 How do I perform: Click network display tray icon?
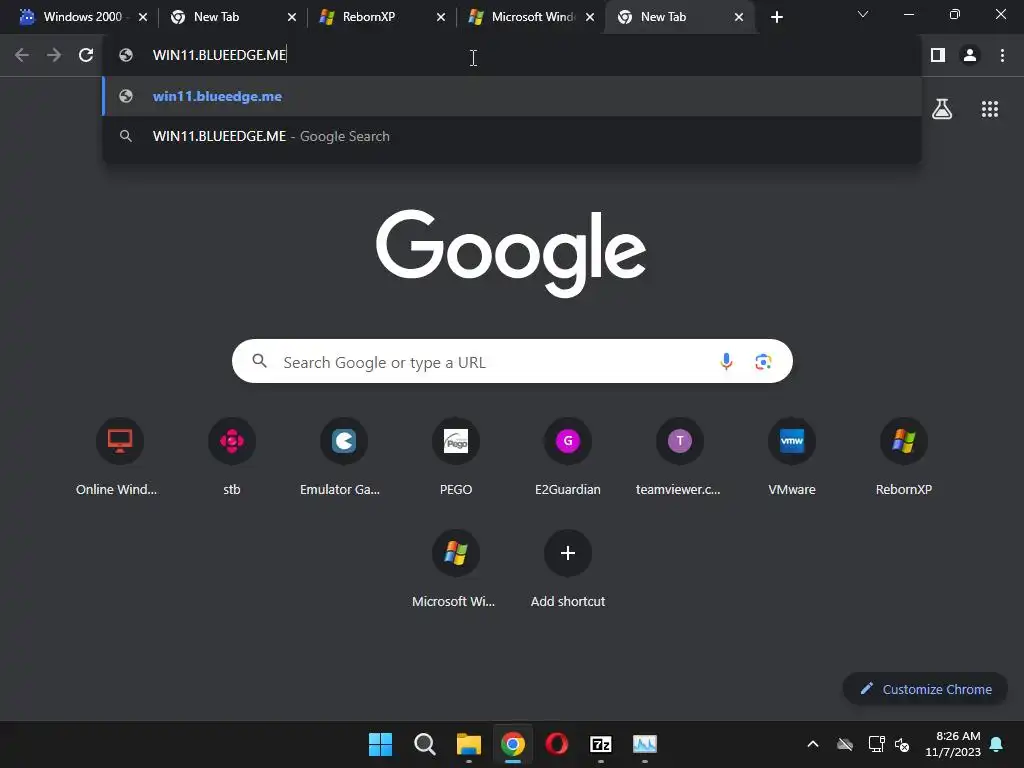click(876, 744)
